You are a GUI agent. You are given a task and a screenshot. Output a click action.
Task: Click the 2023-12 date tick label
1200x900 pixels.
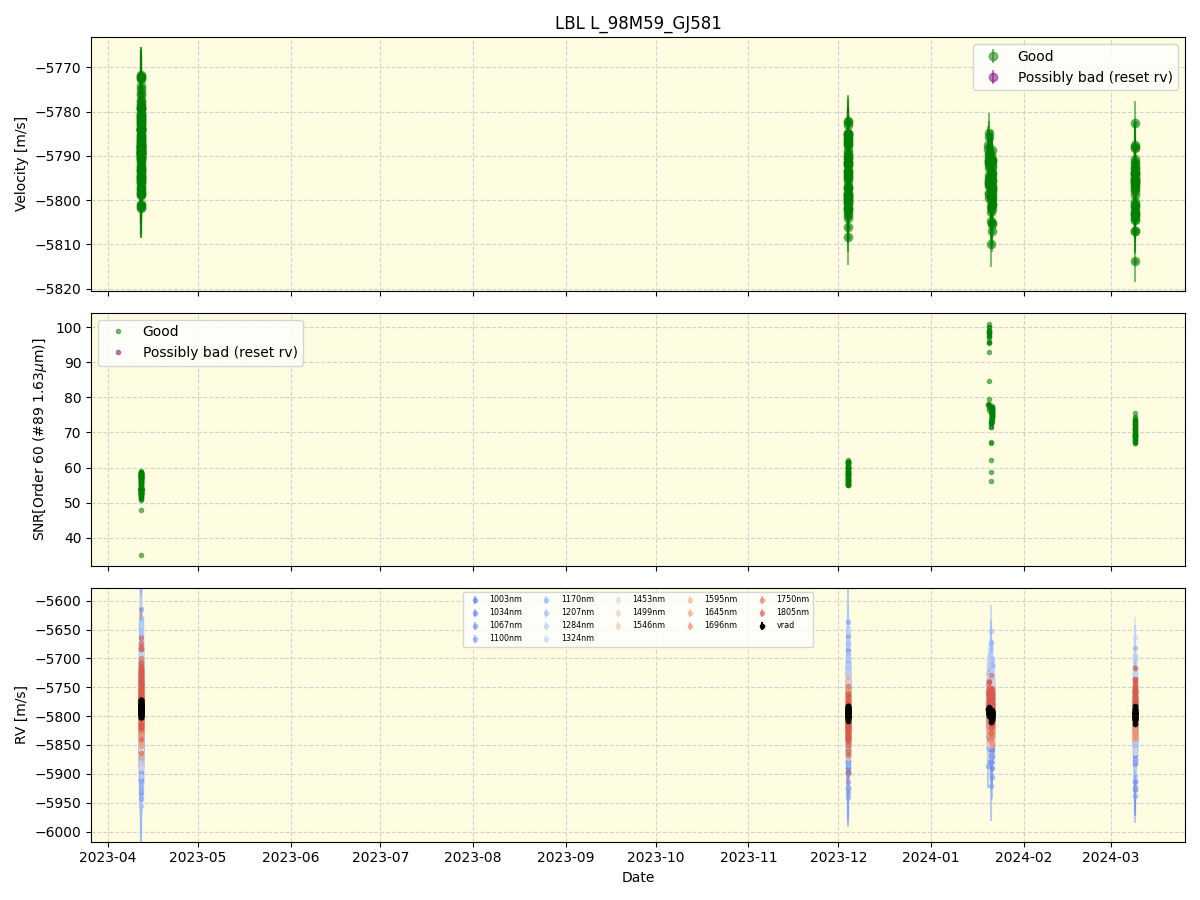(839, 857)
